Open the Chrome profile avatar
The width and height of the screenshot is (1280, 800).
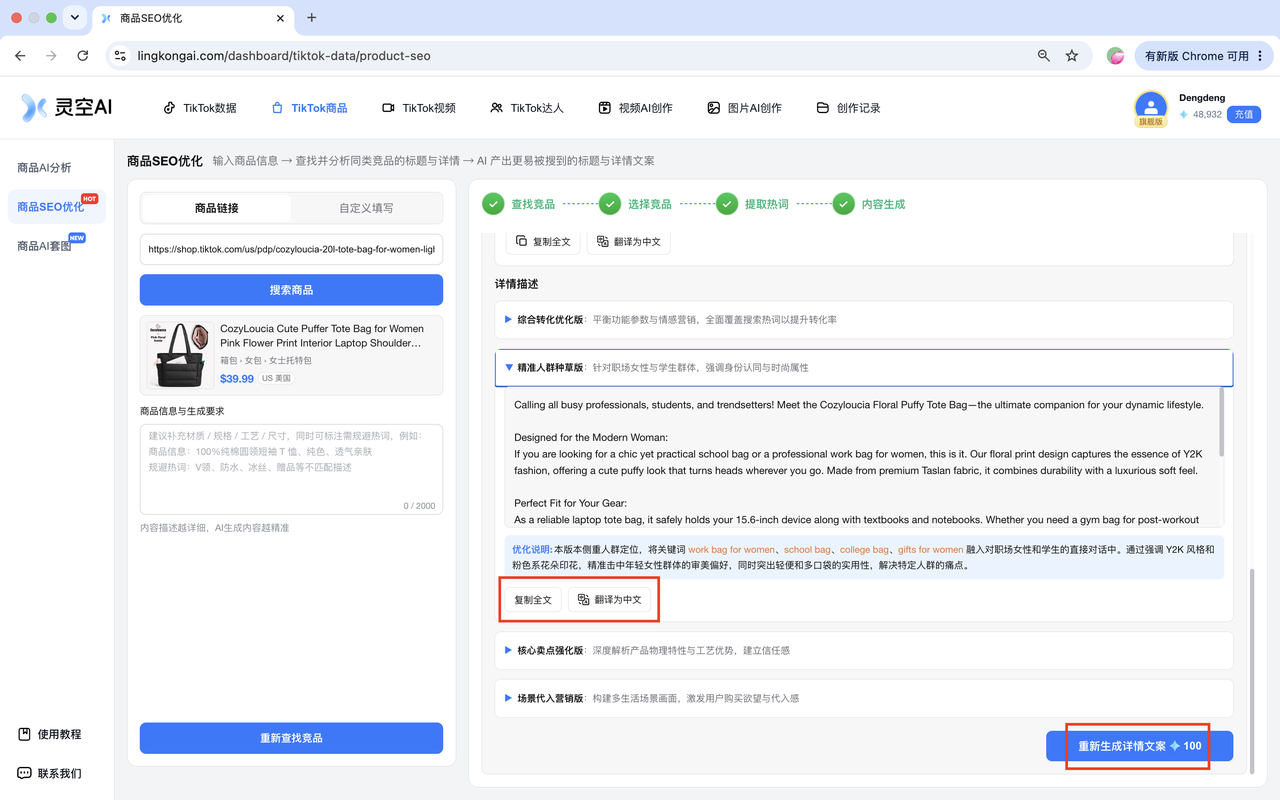point(1115,56)
